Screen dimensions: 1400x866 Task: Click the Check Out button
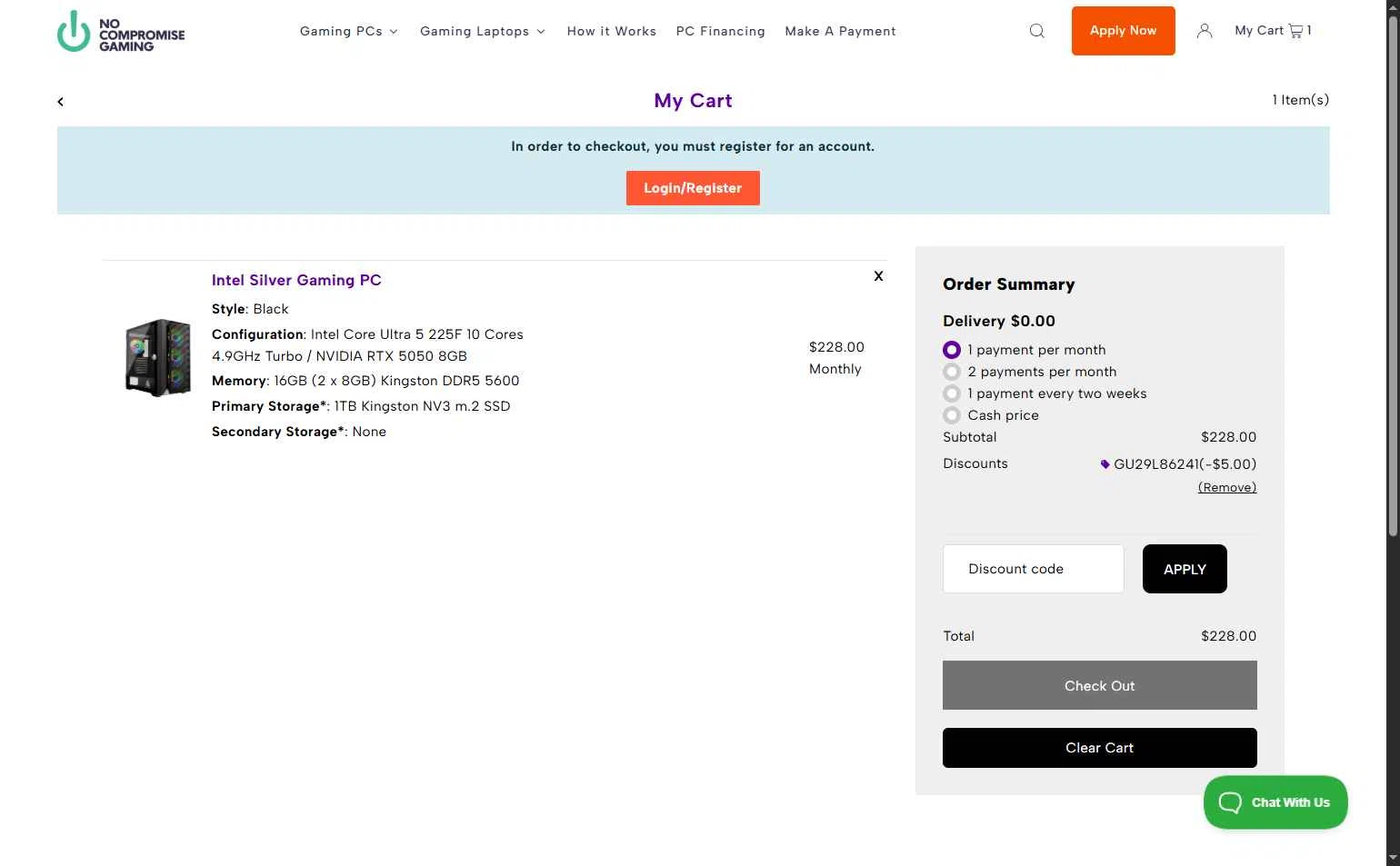click(x=1100, y=685)
